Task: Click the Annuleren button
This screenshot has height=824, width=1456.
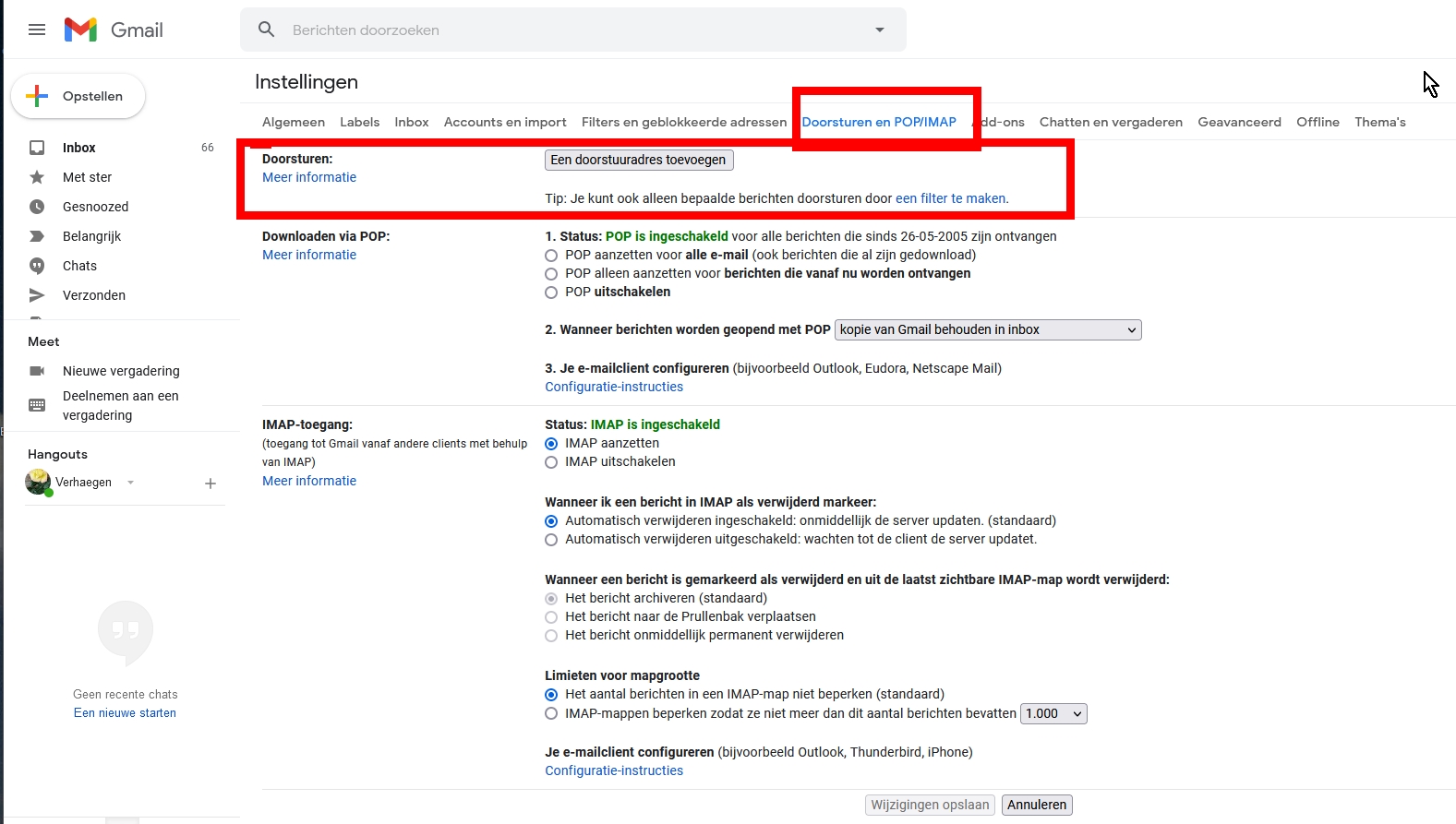Action: [1036, 805]
